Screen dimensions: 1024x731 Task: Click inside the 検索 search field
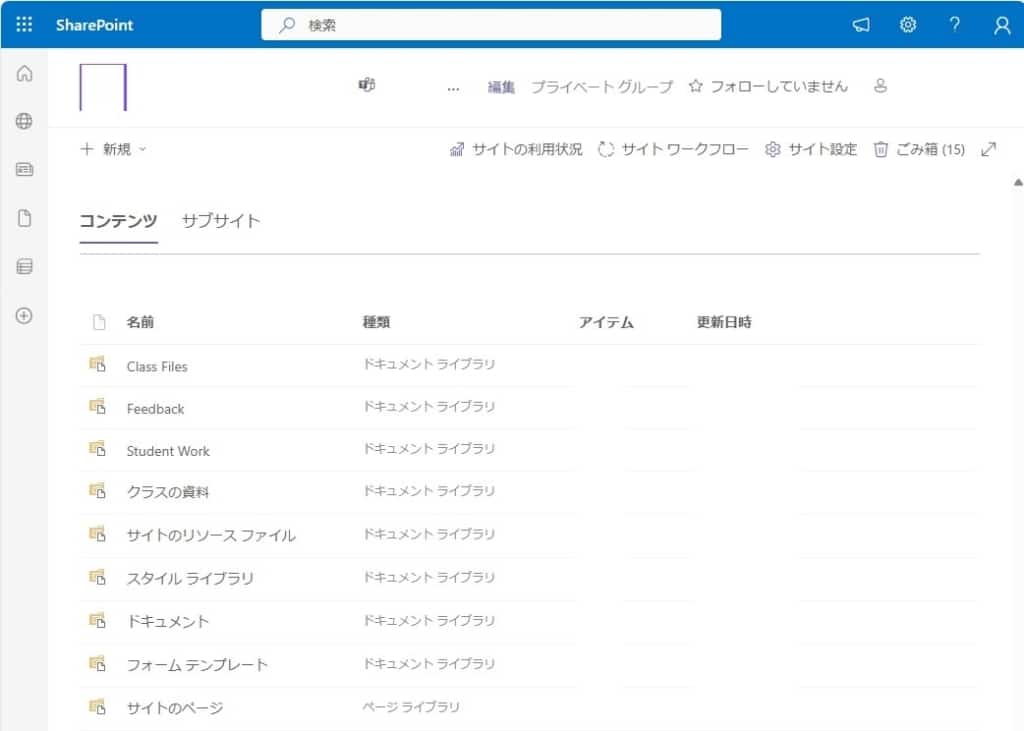(490, 24)
